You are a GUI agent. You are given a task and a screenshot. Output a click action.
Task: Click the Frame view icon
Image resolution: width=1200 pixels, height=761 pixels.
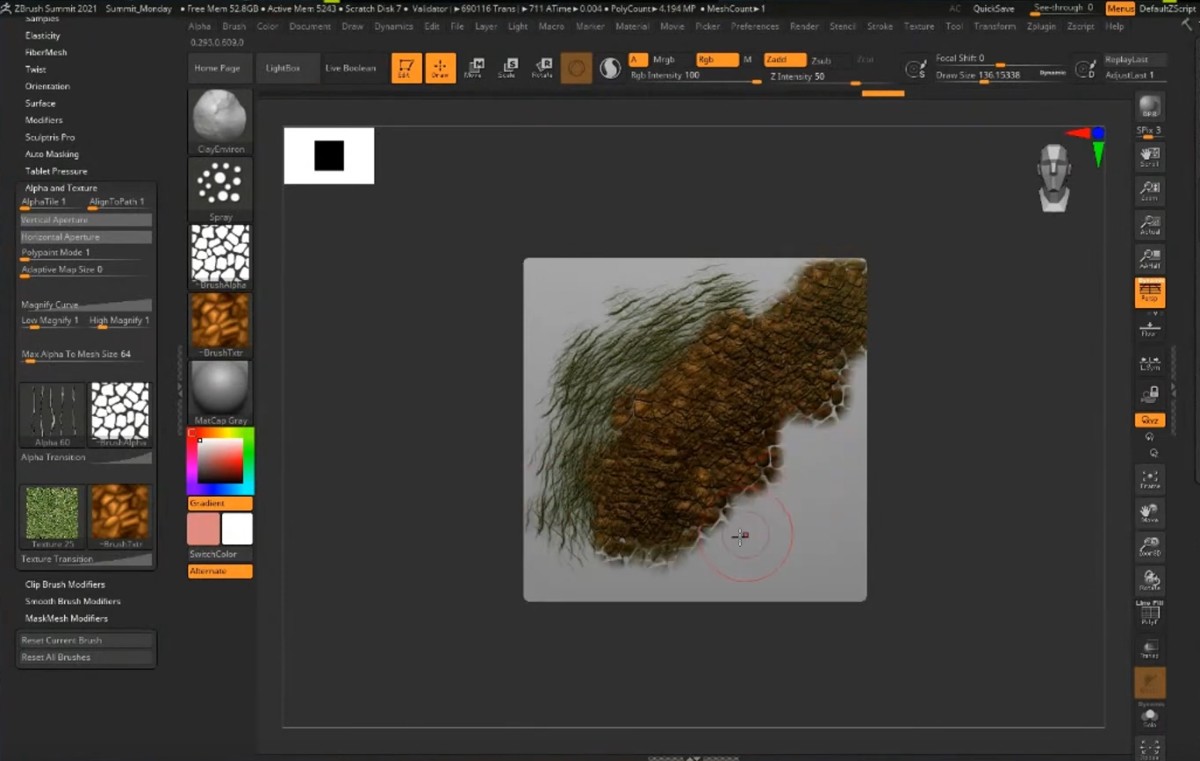click(1149, 479)
